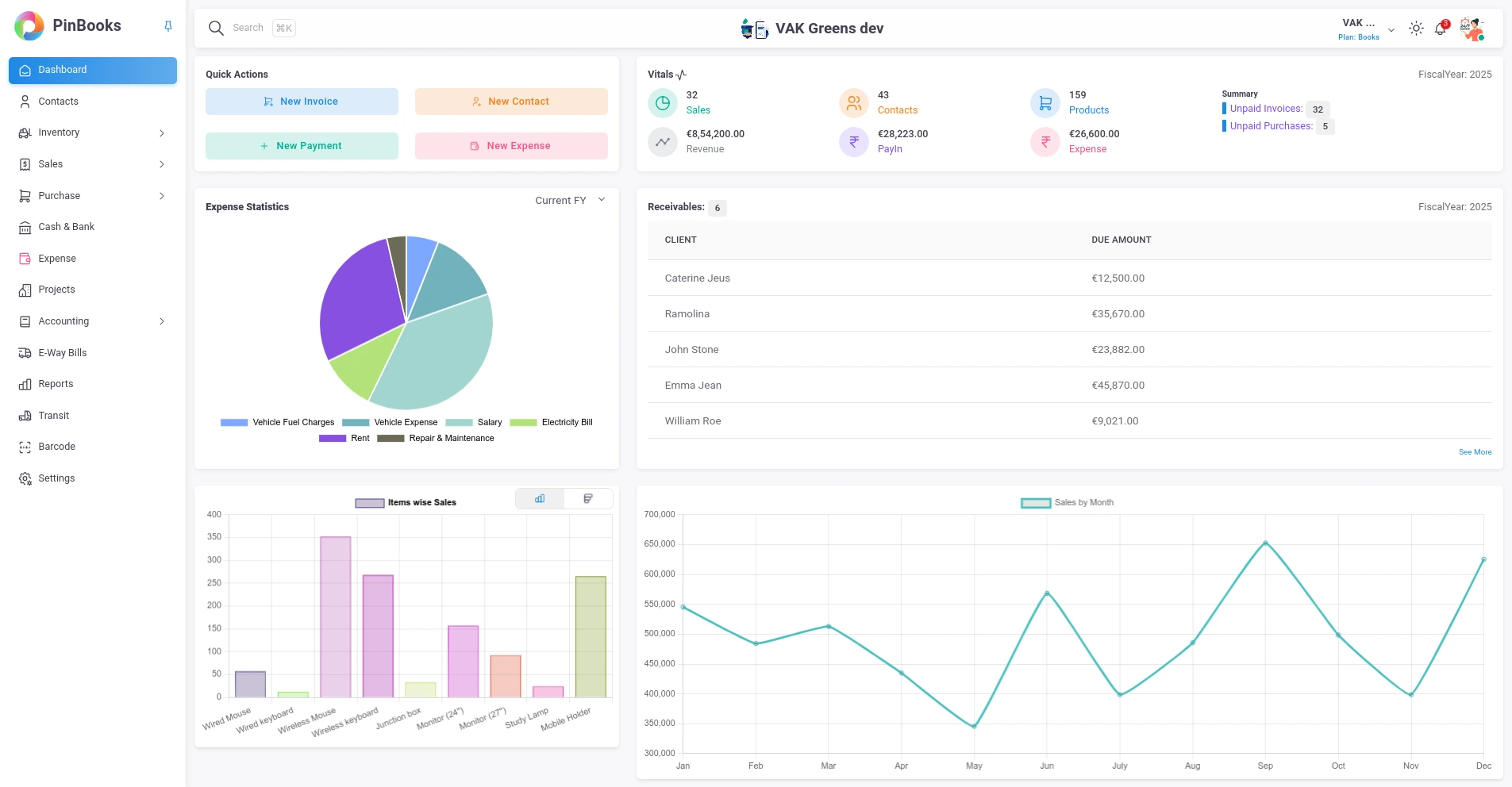1512x787 pixels.
Task: Click the search magnifier icon
Action: [x=216, y=29]
